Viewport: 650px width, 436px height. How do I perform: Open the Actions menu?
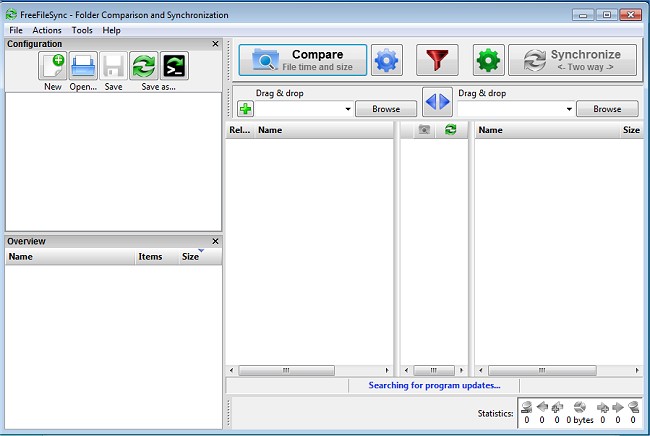point(47,30)
